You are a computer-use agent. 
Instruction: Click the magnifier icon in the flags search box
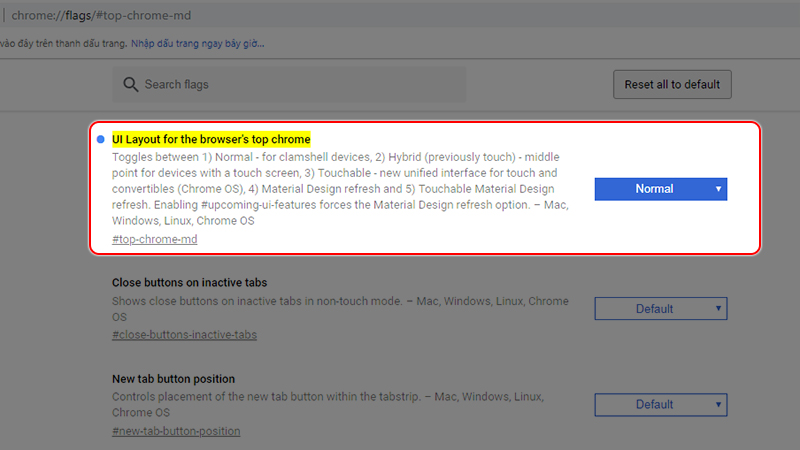coord(130,85)
